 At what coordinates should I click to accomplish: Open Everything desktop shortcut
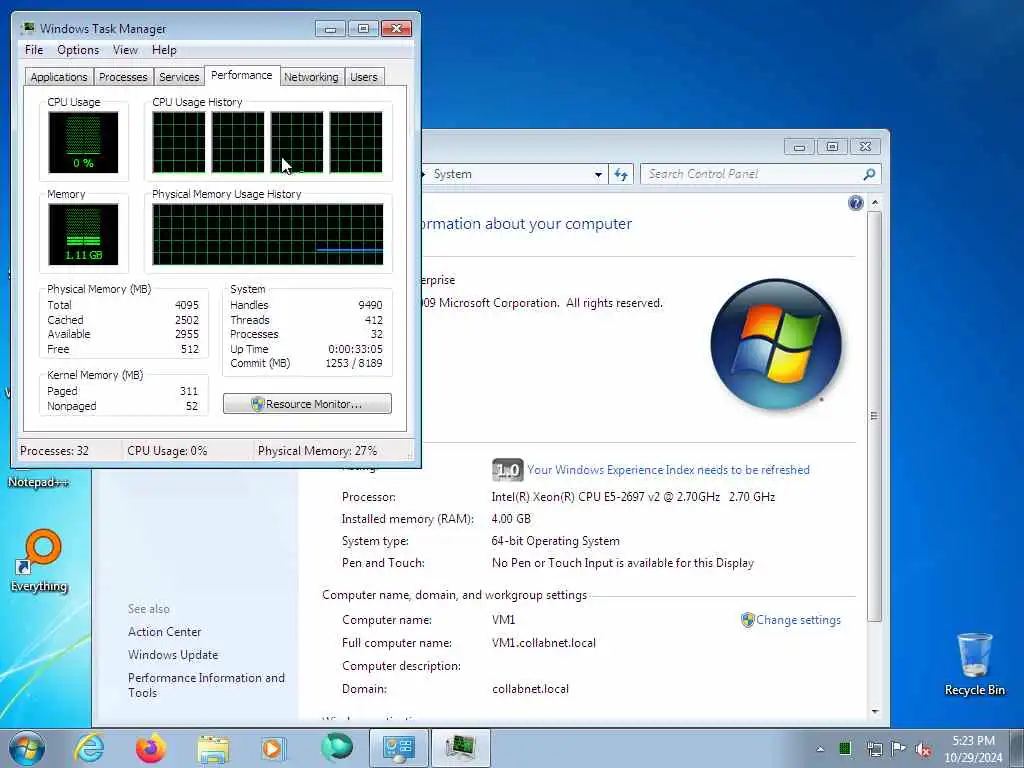[39, 560]
